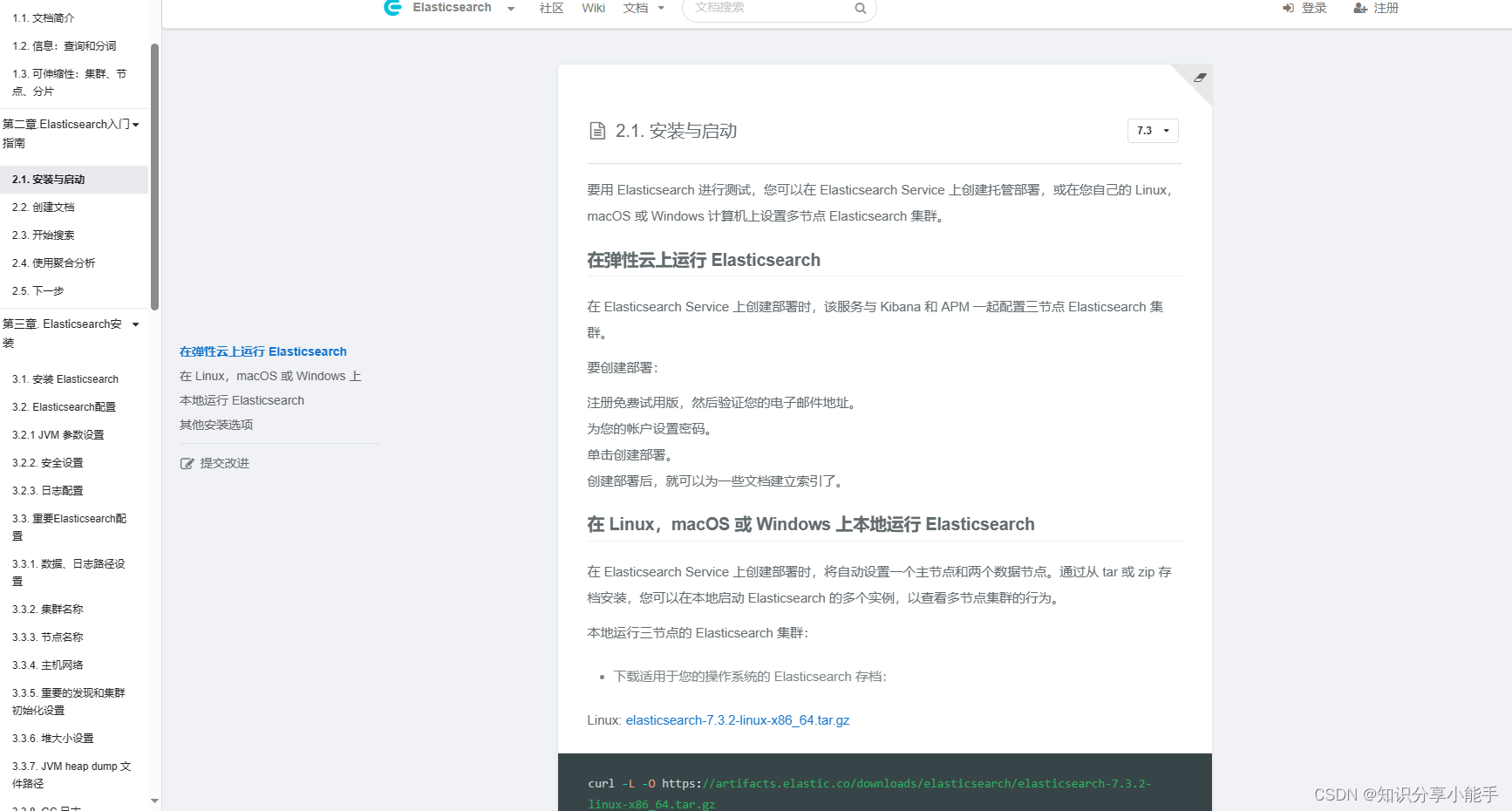
Task: Open 2.3 开始搜索 sidebar item
Action: click(44, 235)
